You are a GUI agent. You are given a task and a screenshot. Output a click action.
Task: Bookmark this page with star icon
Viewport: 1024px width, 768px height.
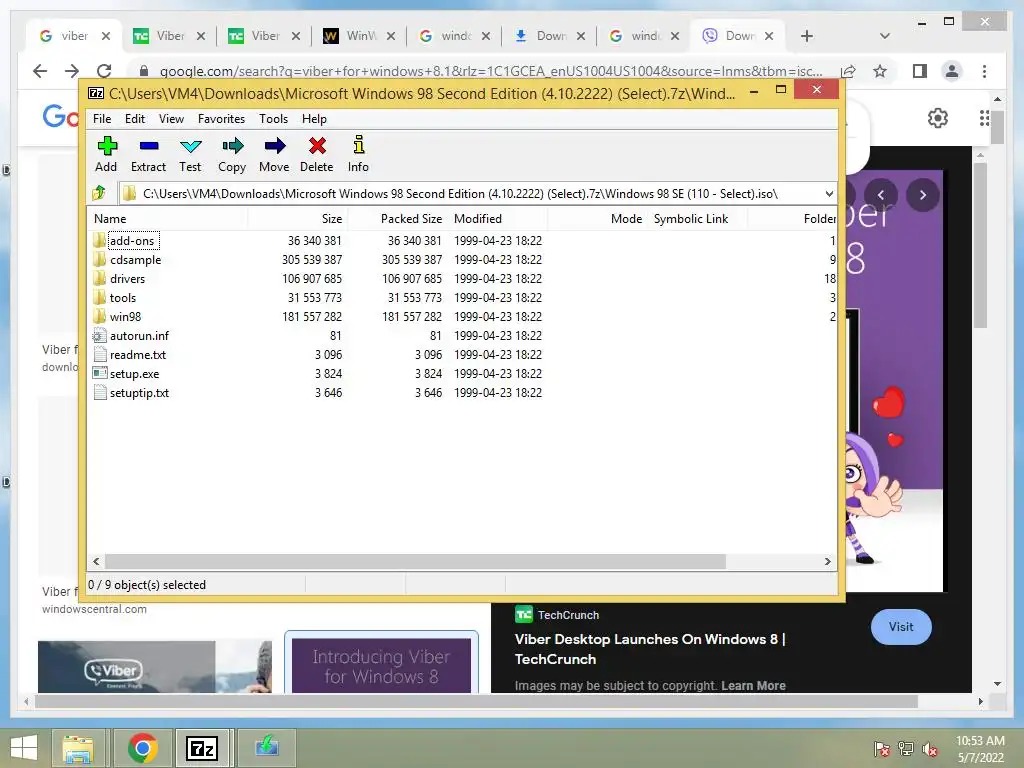880,71
